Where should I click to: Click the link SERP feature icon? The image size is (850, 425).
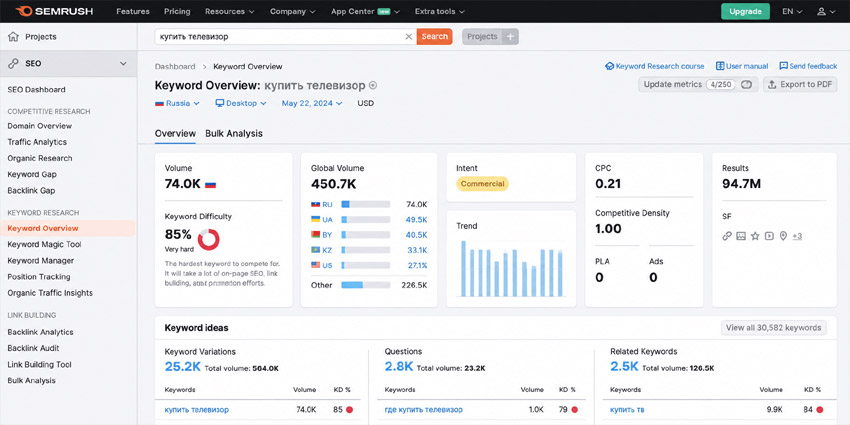point(727,236)
